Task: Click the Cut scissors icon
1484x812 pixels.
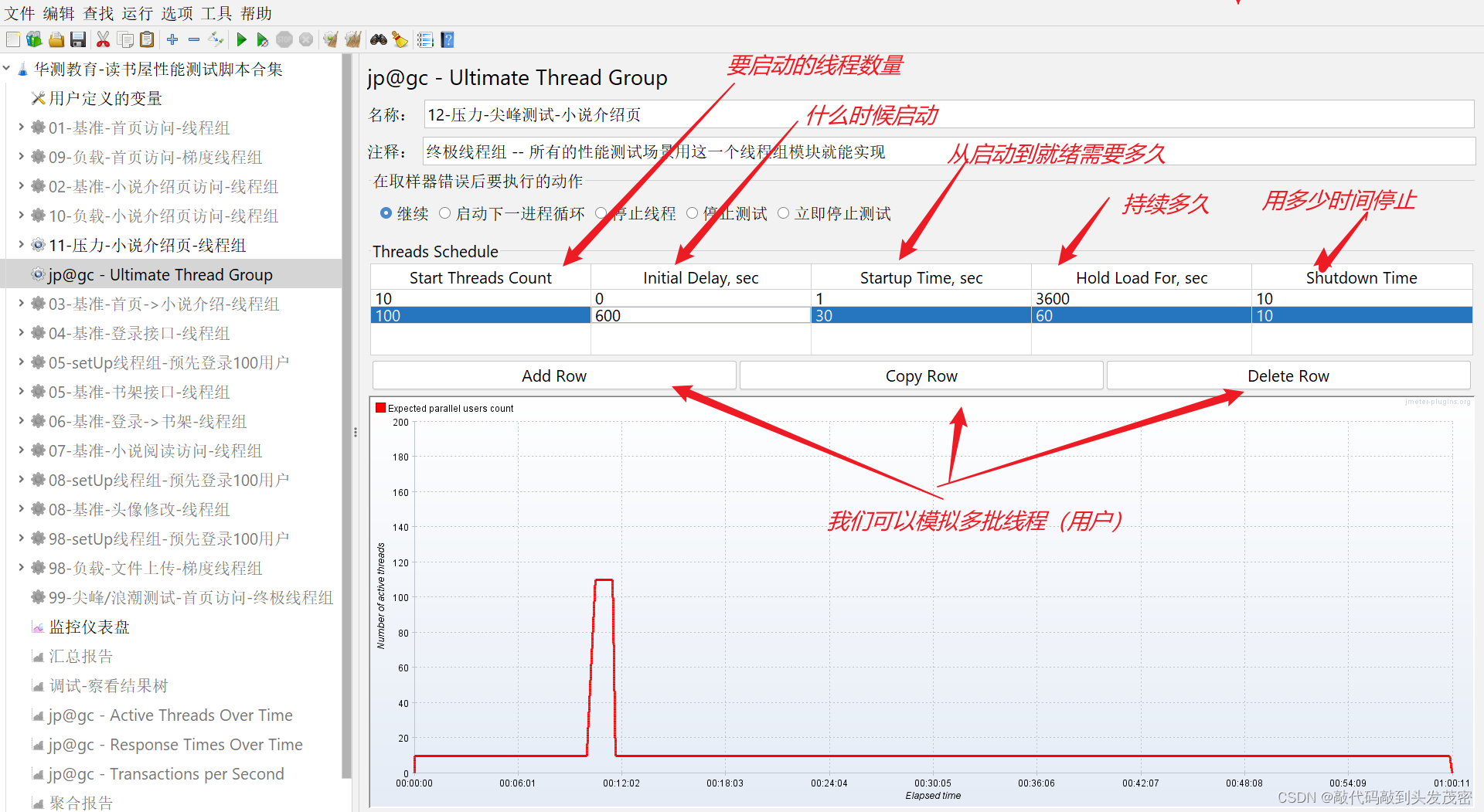Action: pyautogui.click(x=103, y=39)
